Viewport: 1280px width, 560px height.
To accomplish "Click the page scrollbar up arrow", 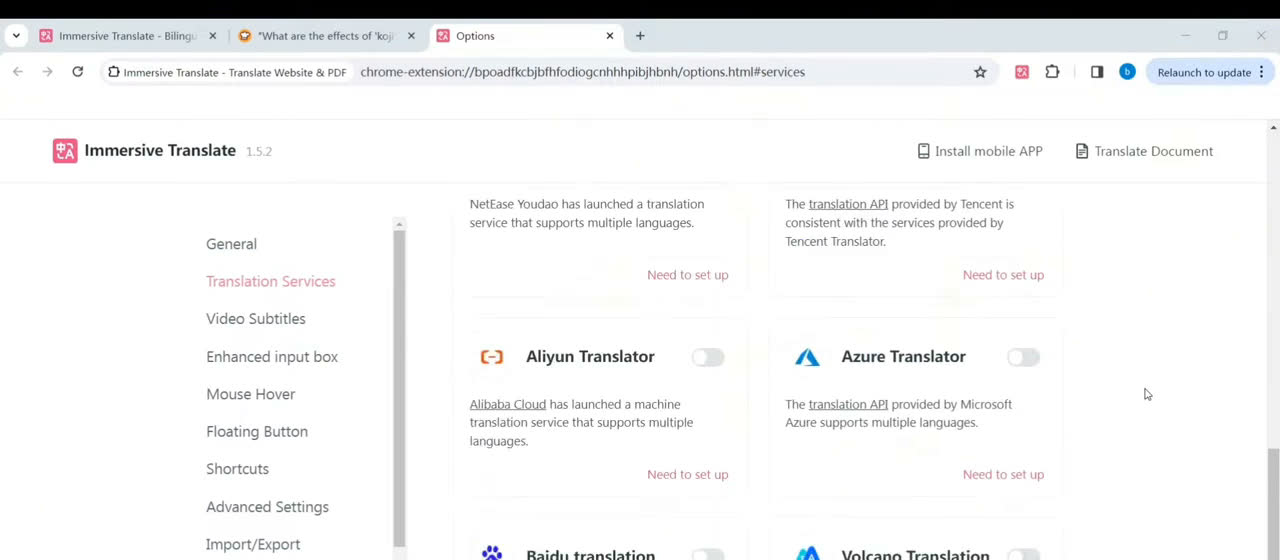I will pyautogui.click(x=1273, y=127).
